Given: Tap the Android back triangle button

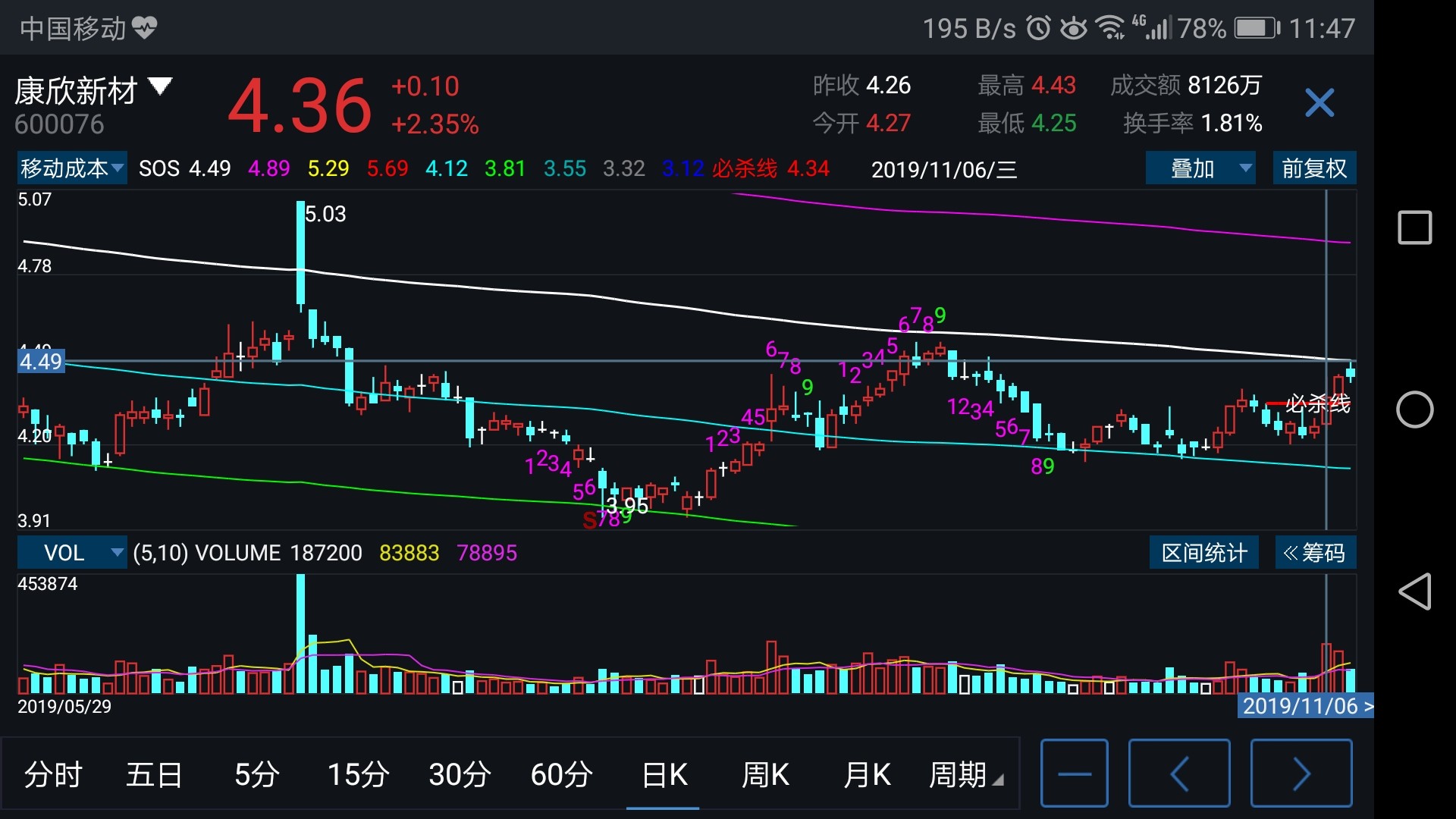Looking at the screenshot, I should [1414, 591].
